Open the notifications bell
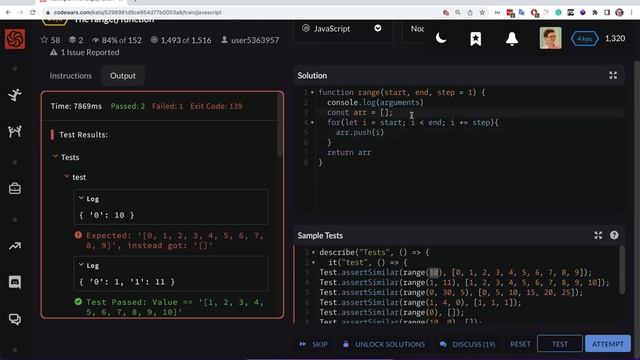This screenshot has width=640, height=360. [x=512, y=39]
